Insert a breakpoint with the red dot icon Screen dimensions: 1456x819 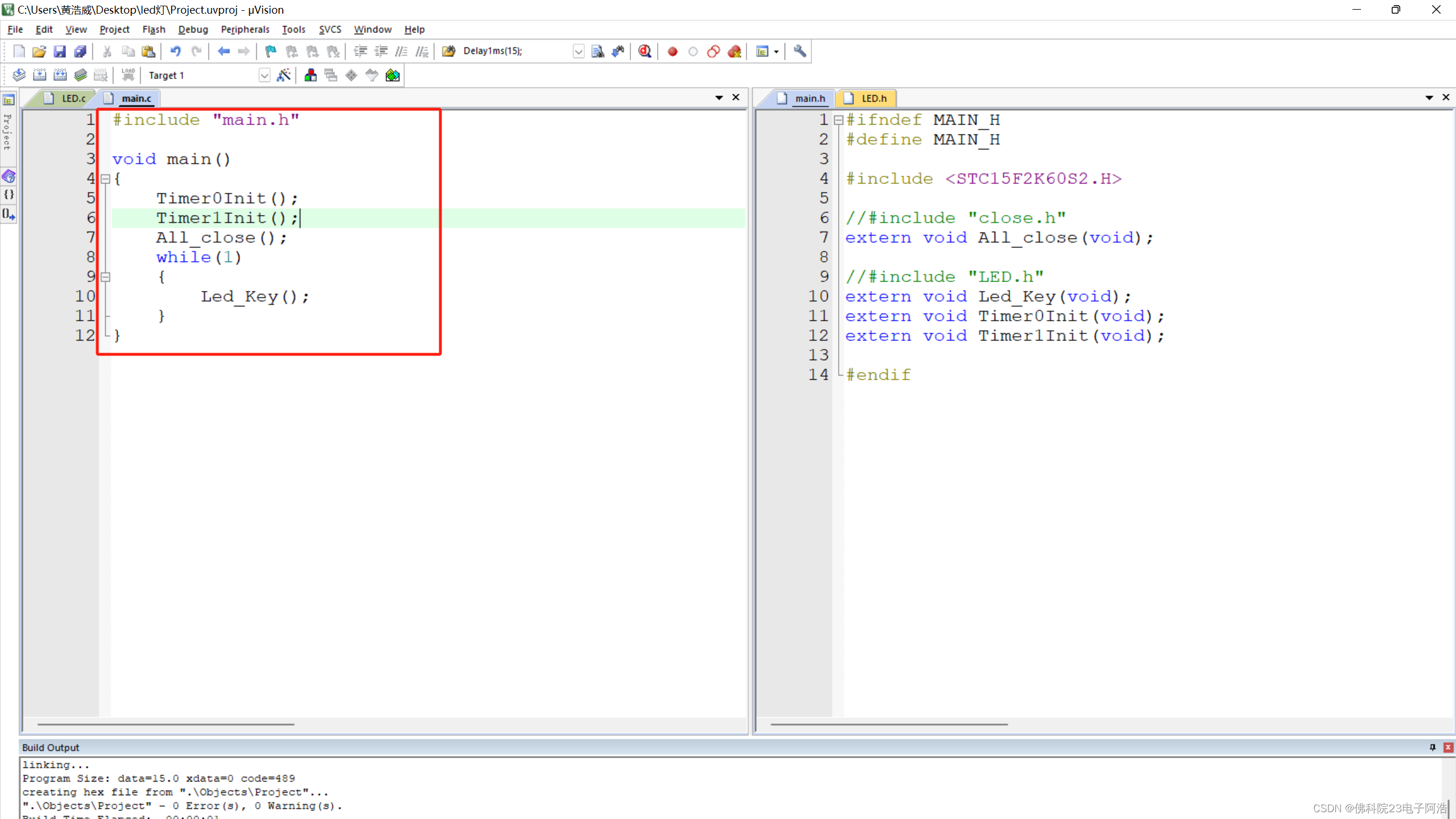(672, 51)
